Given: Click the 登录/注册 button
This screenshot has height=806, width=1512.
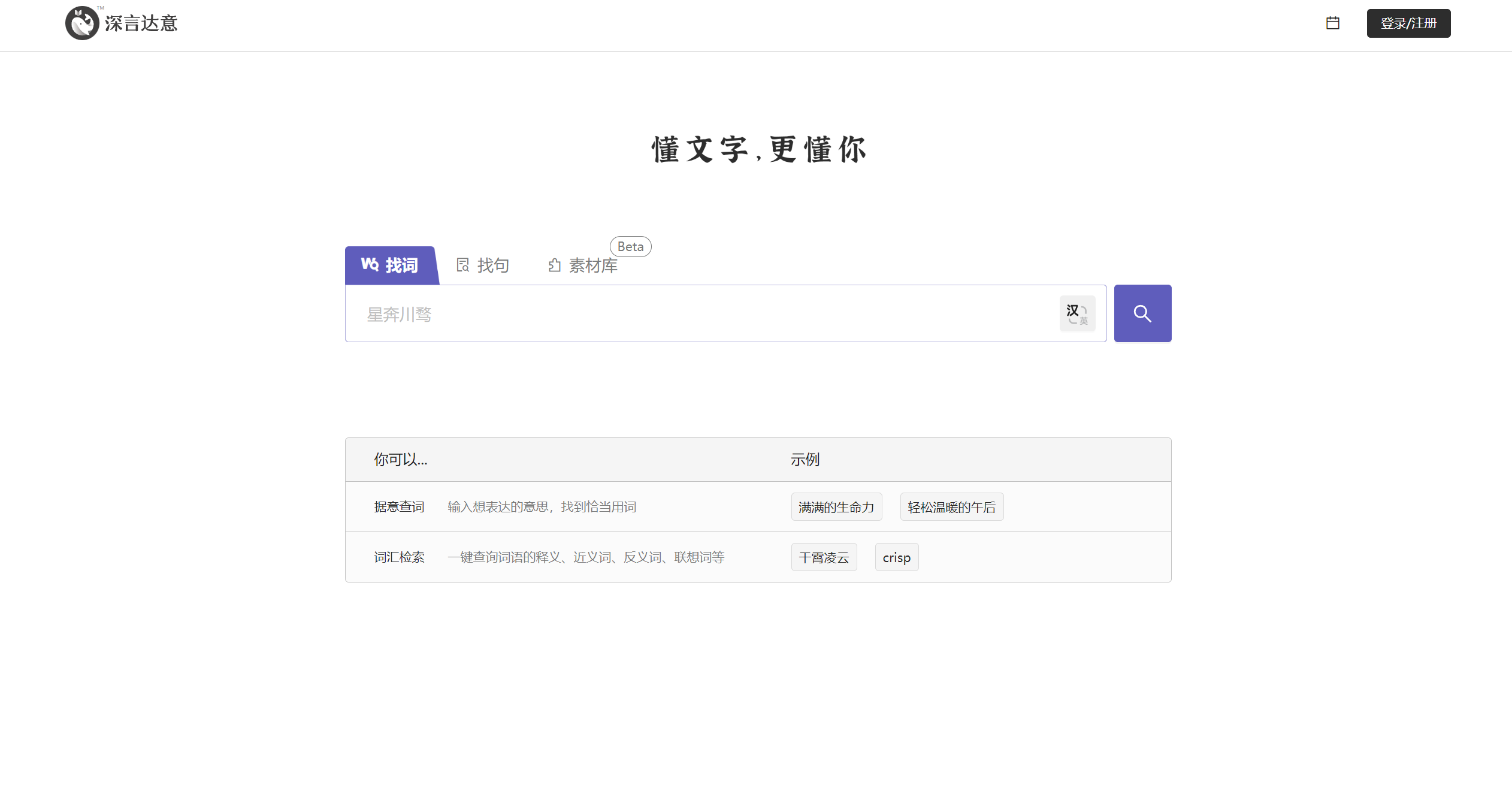Looking at the screenshot, I should [1409, 23].
